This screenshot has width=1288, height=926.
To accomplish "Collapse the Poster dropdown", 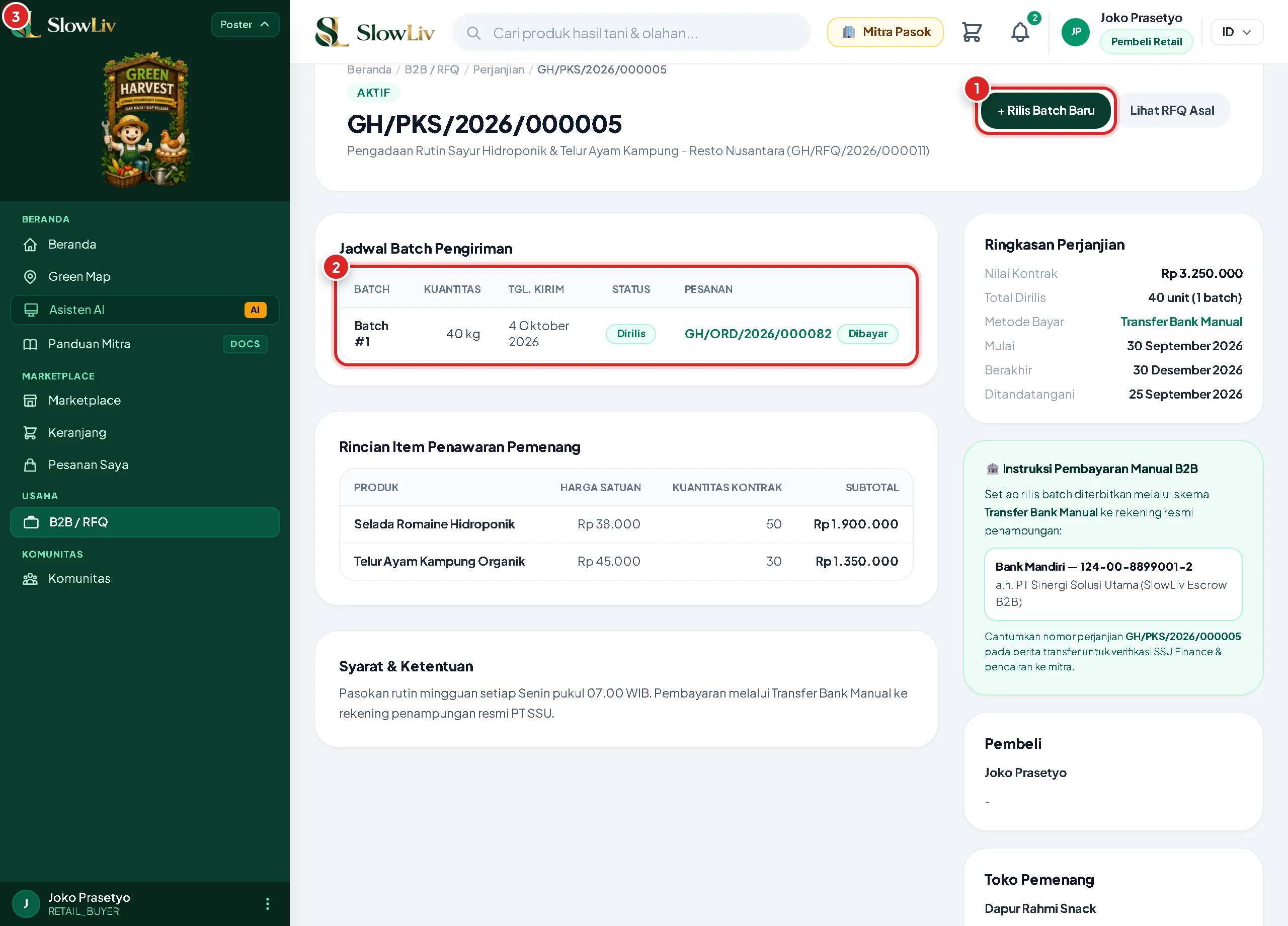I will (x=245, y=25).
